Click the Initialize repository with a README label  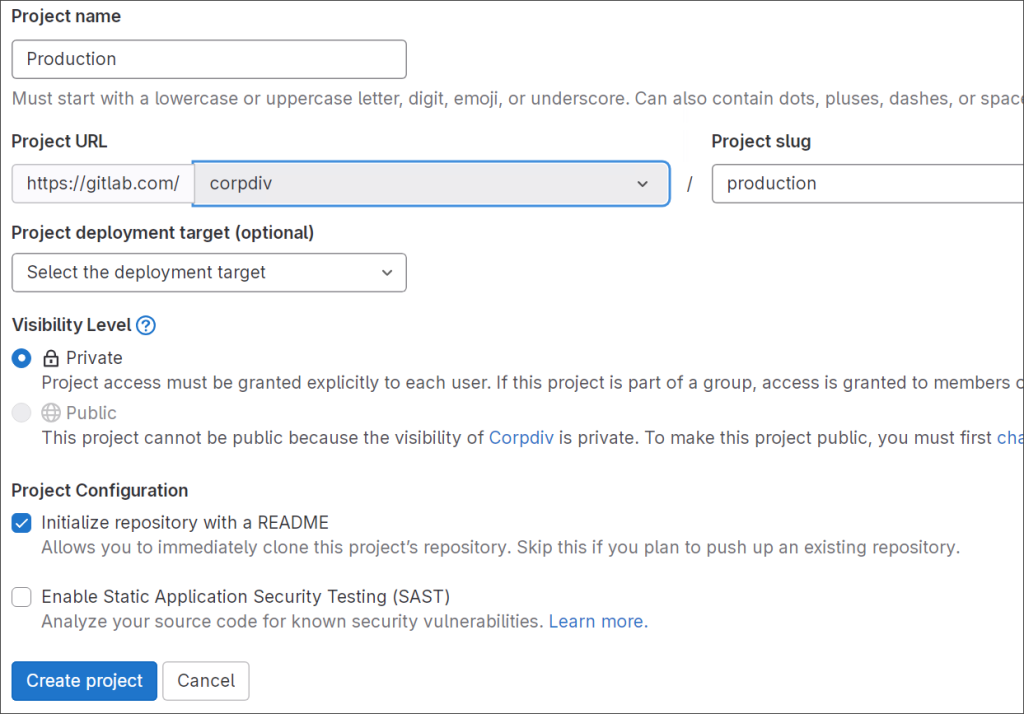pyautogui.click(x=185, y=523)
